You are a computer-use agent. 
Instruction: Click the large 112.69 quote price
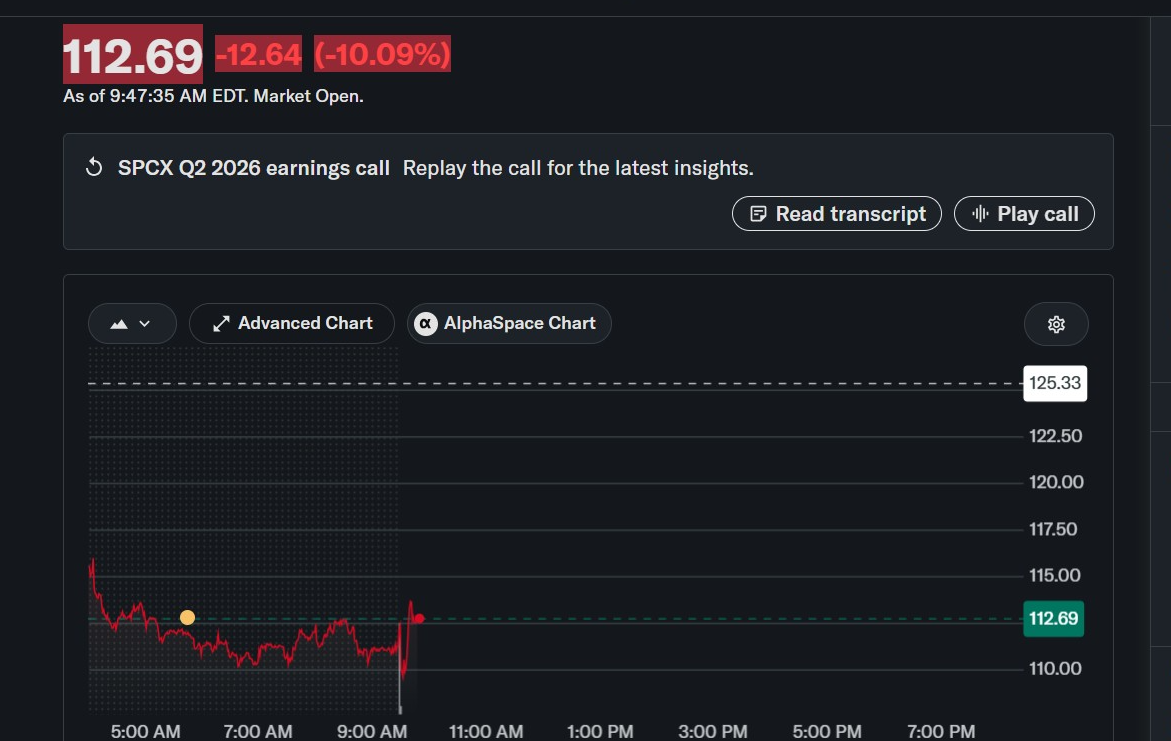click(x=133, y=55)
